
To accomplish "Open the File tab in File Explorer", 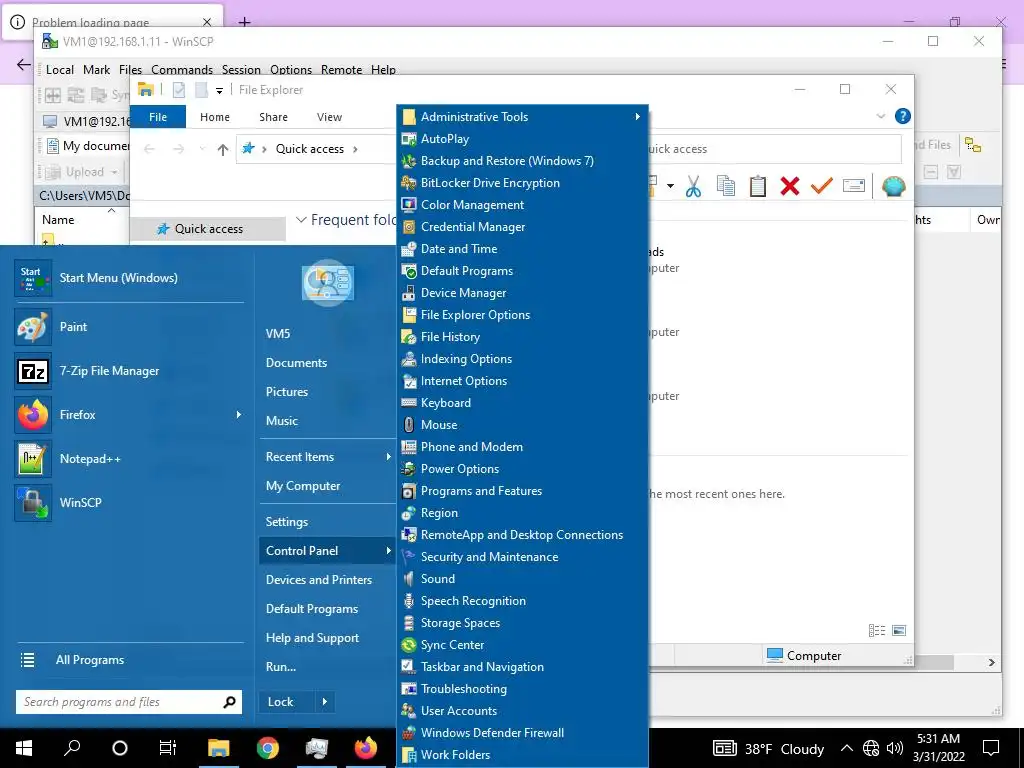I will [x=158, y=117].
